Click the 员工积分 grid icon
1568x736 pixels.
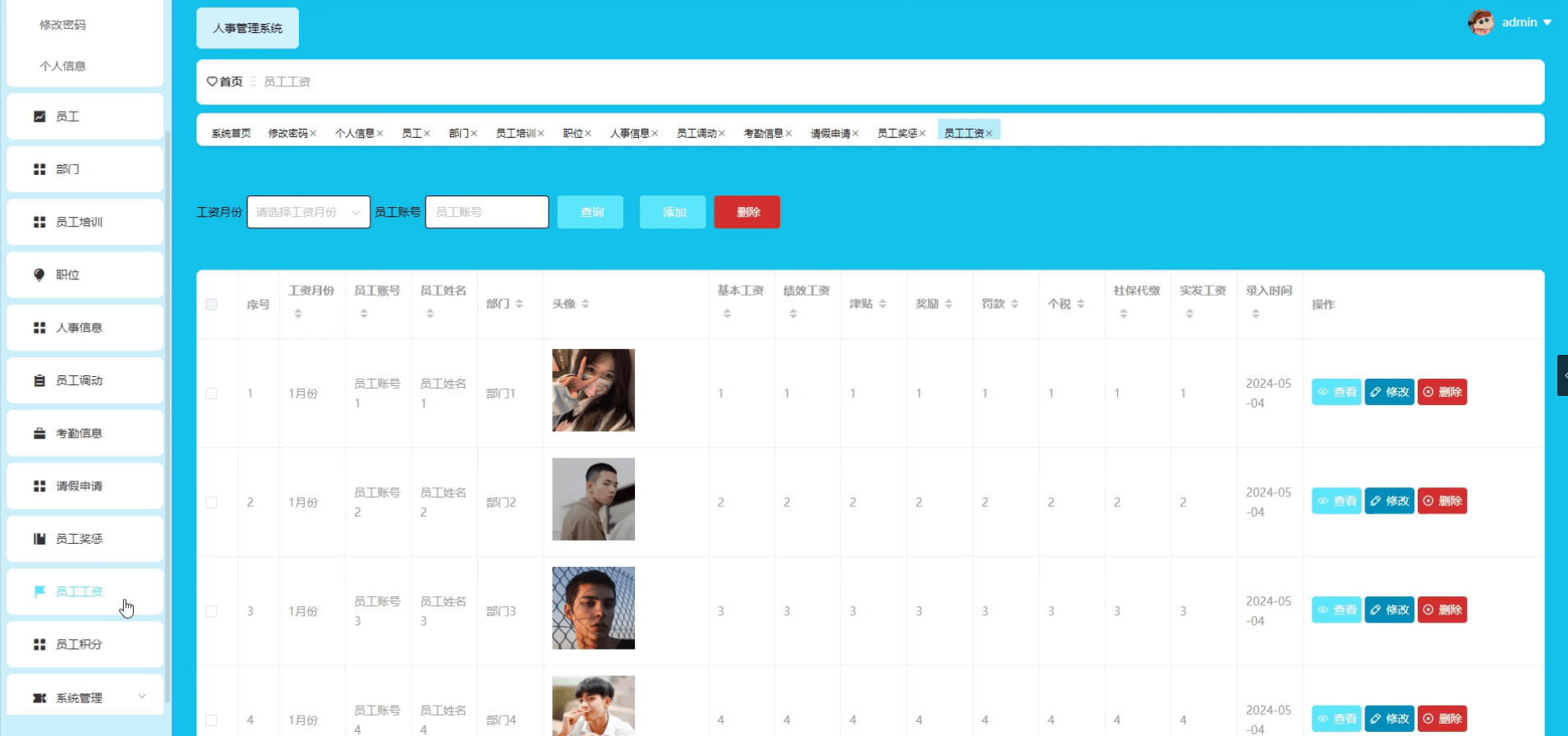tap(39, 645)
